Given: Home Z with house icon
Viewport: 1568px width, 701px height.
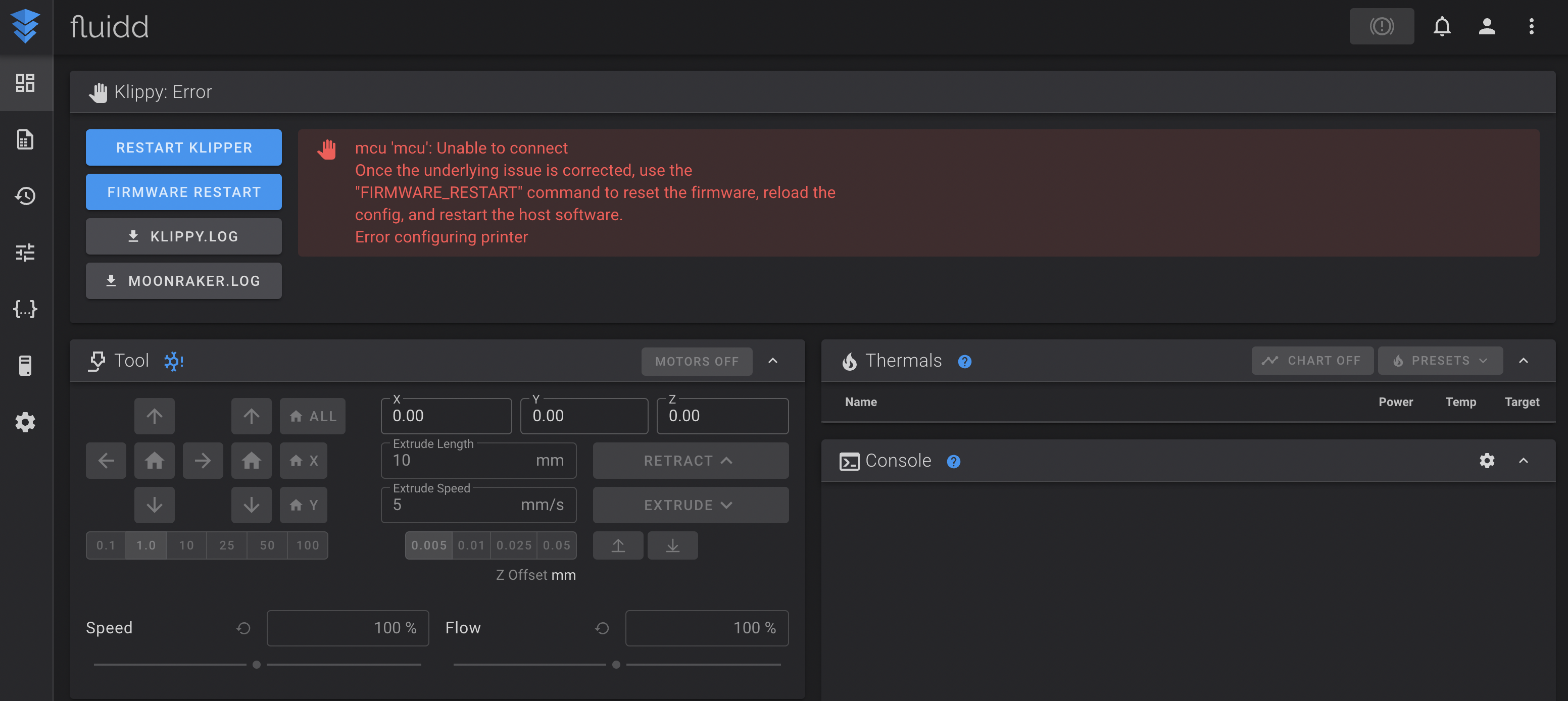Looking at the screenshot, I should click(252, 461).
